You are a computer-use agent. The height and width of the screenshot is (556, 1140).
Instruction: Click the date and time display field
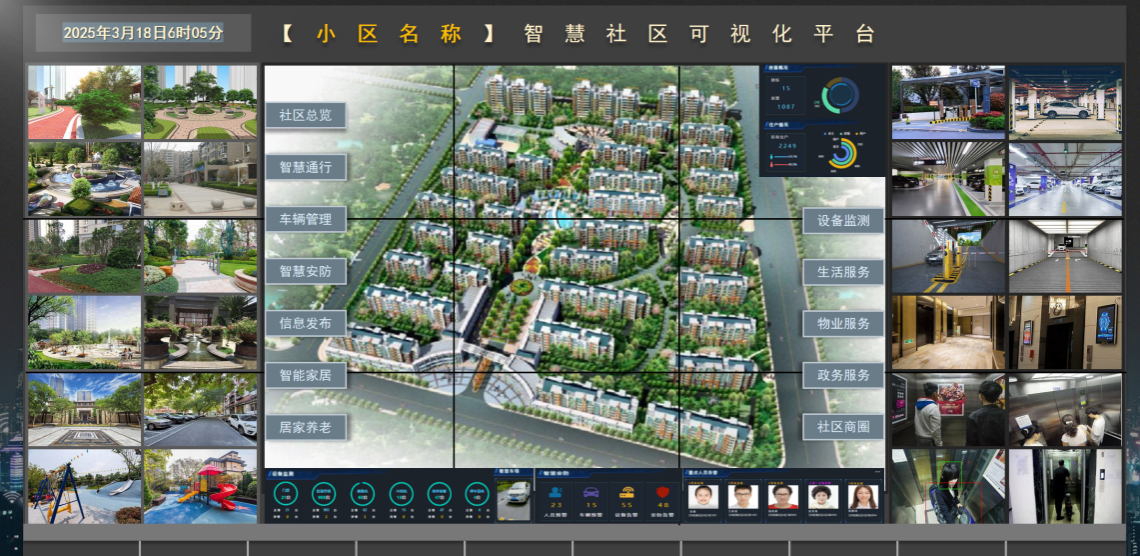point(143,33)
